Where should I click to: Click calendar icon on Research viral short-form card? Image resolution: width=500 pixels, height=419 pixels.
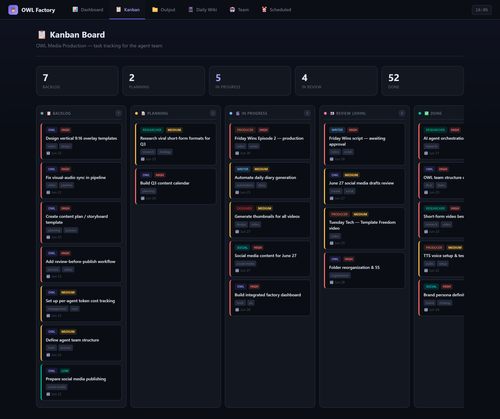coord(143,159)
